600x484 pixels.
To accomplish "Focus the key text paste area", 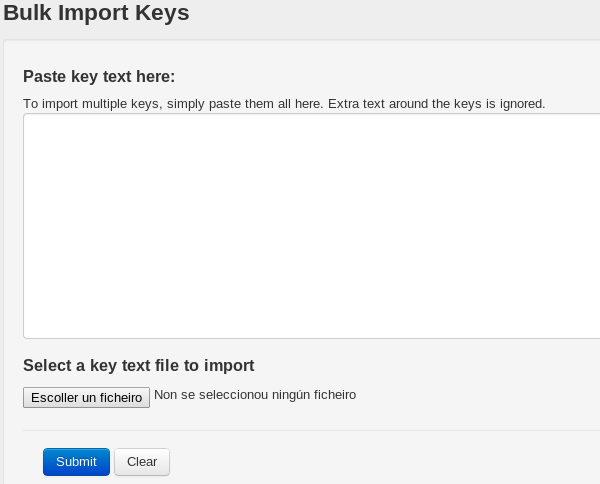I will [311, 225].
